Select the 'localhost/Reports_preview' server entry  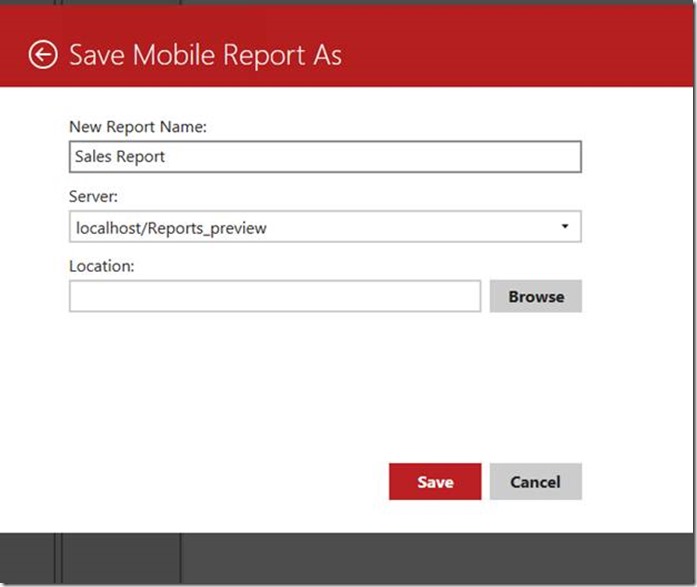pyautogui.click(x=171, y=228)
